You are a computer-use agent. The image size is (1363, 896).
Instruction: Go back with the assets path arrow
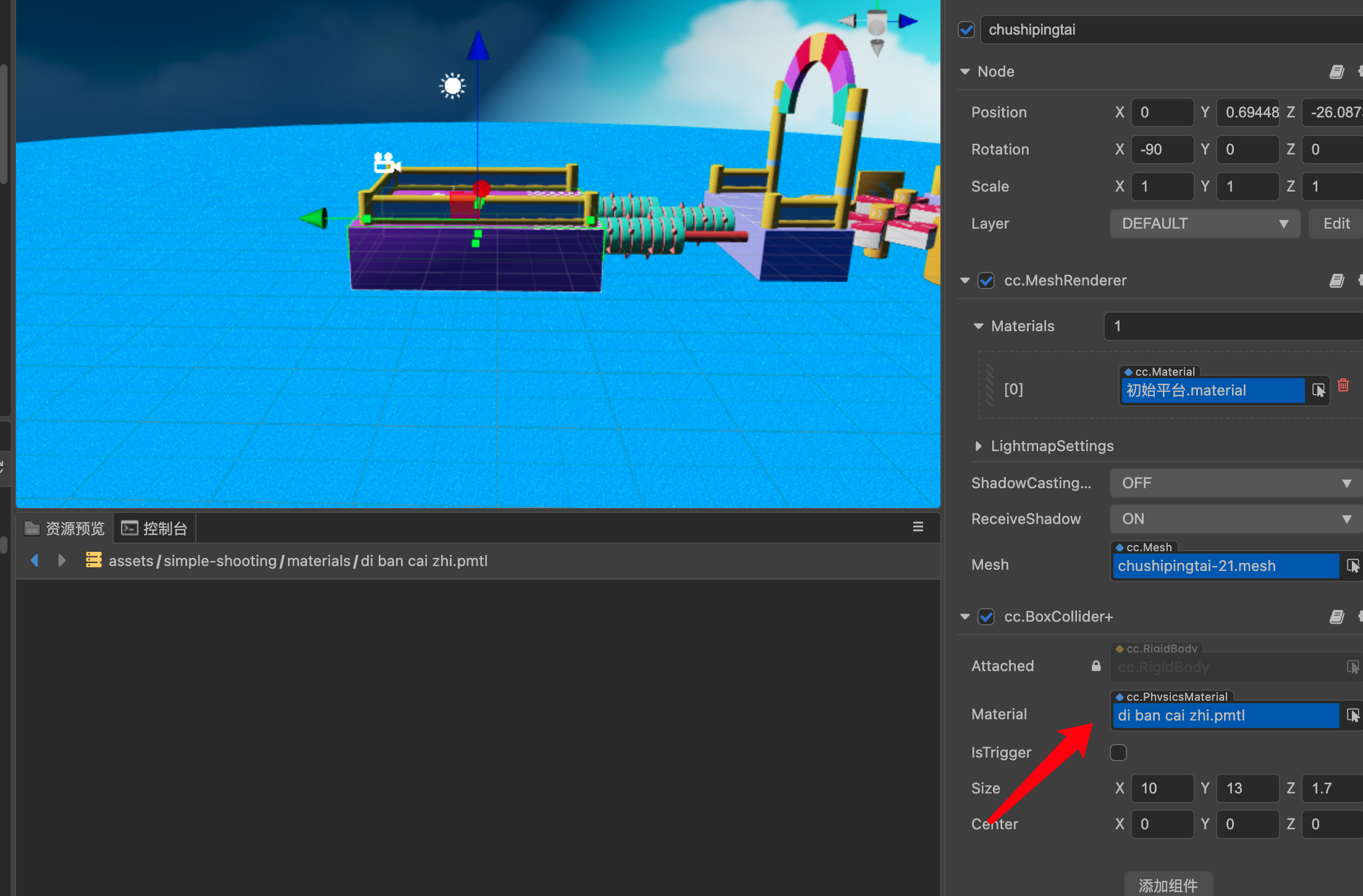point(35,560)
